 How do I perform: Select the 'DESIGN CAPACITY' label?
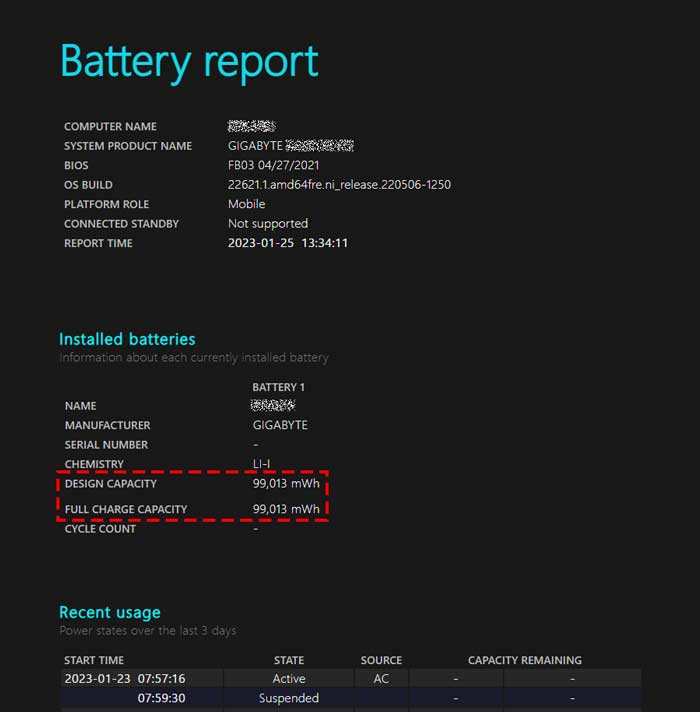[111, 484]
